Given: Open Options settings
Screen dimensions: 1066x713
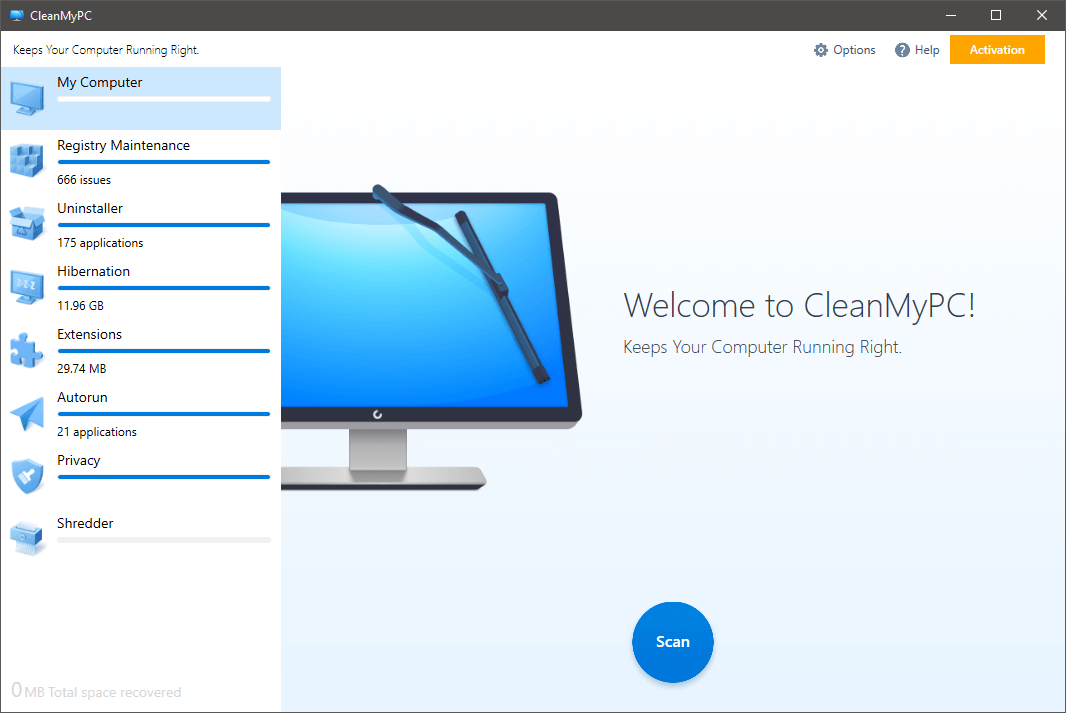Looking at the screenshot, I should 844,50.
